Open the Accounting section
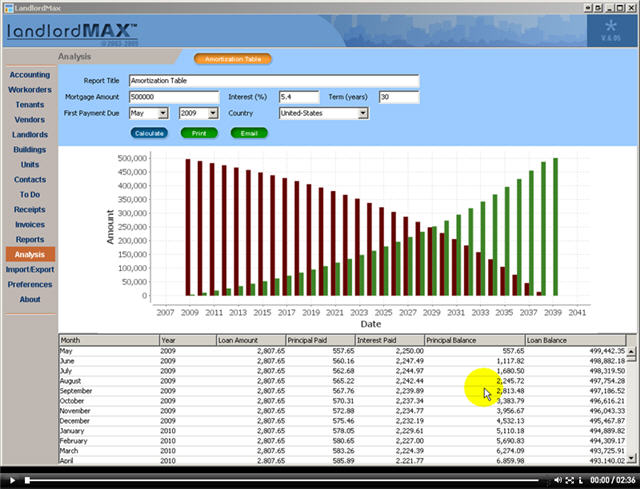This screenshot has width=640, height=489. pyautogui.click(x=30, y=75)
